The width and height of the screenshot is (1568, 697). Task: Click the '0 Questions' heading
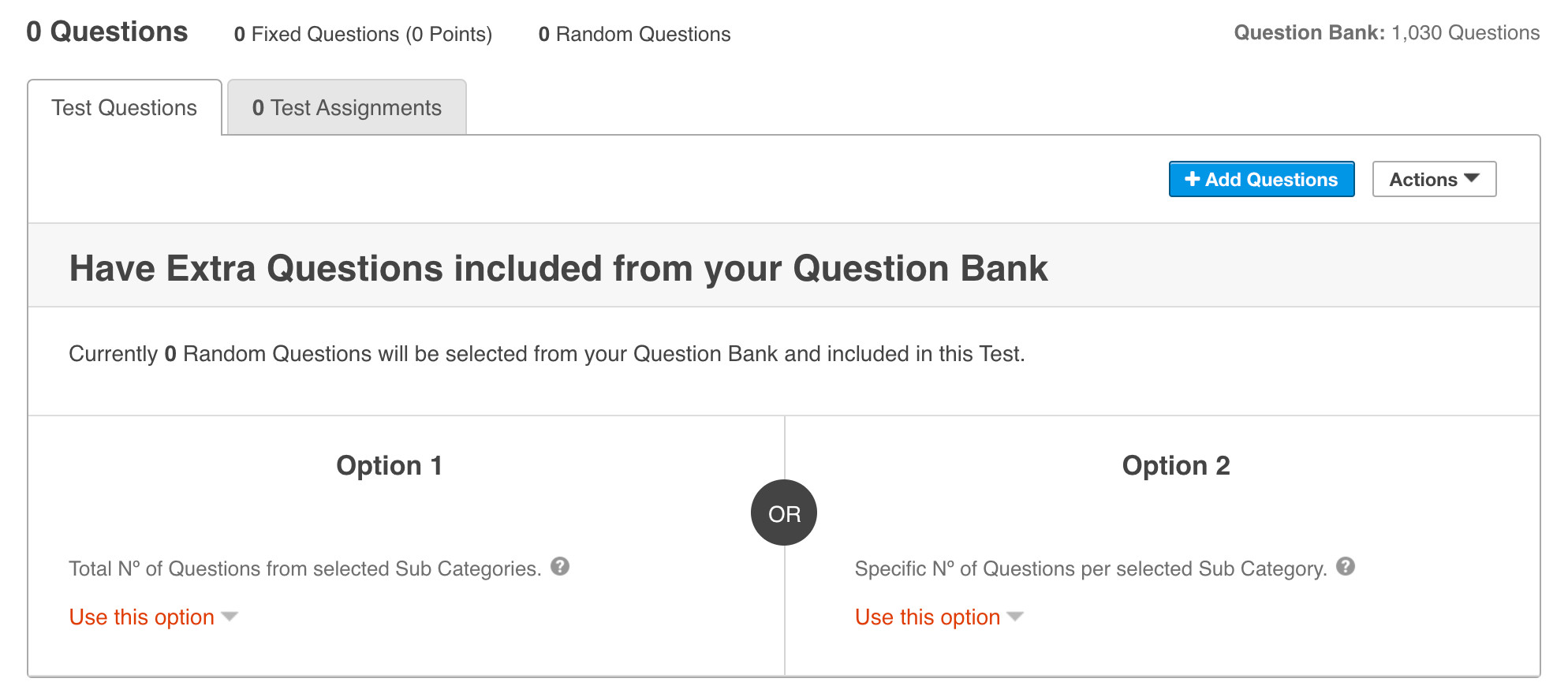coord(107,32)
